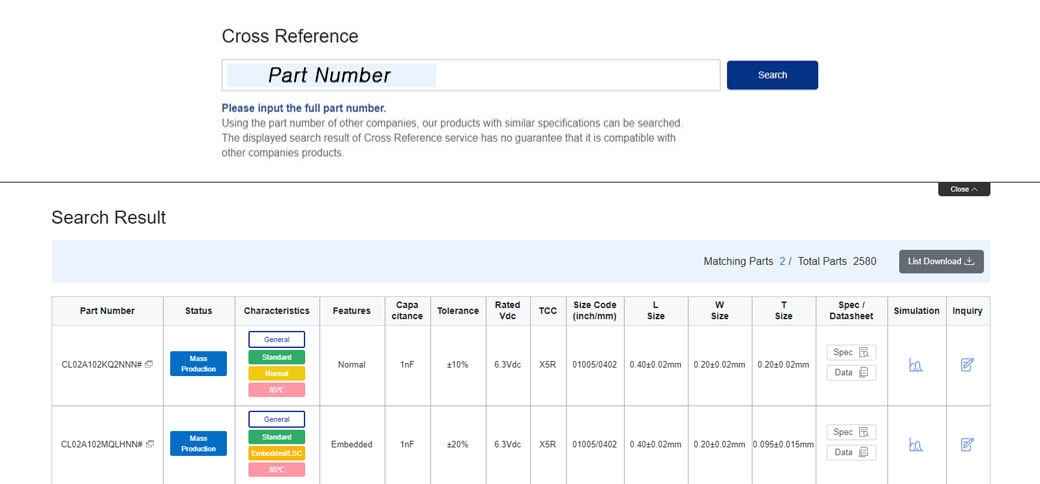
Task: Click the Size Code (inch/mm) column header
Action: tap(595, 311)
